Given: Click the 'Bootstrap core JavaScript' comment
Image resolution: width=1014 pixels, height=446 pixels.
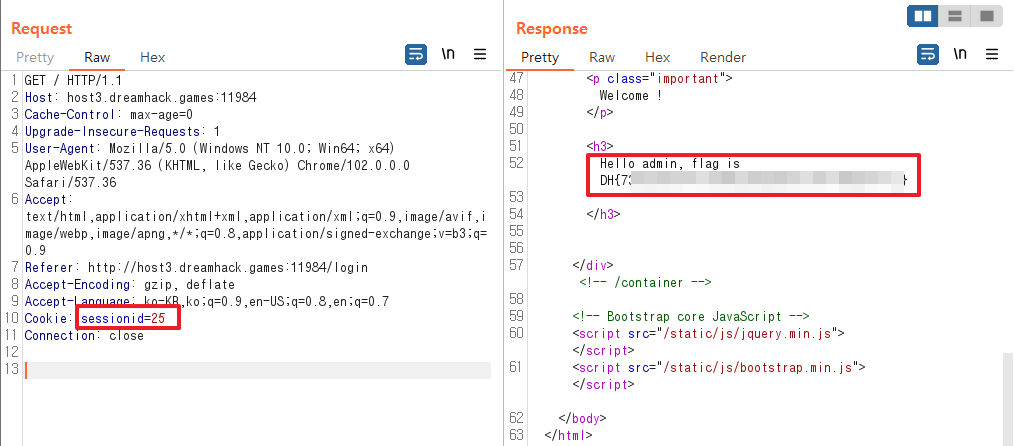Looking at the screenshot, I should coord(691,317).
